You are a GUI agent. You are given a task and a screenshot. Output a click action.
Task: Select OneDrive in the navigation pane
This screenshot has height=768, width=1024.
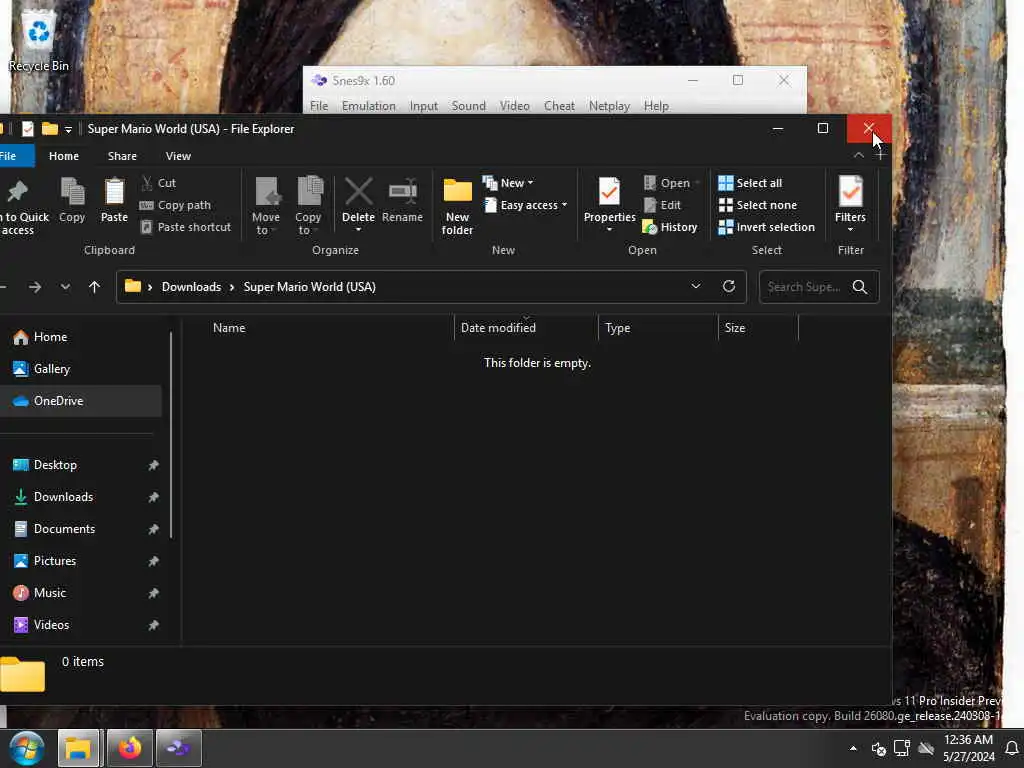click(x=81, y=401)
